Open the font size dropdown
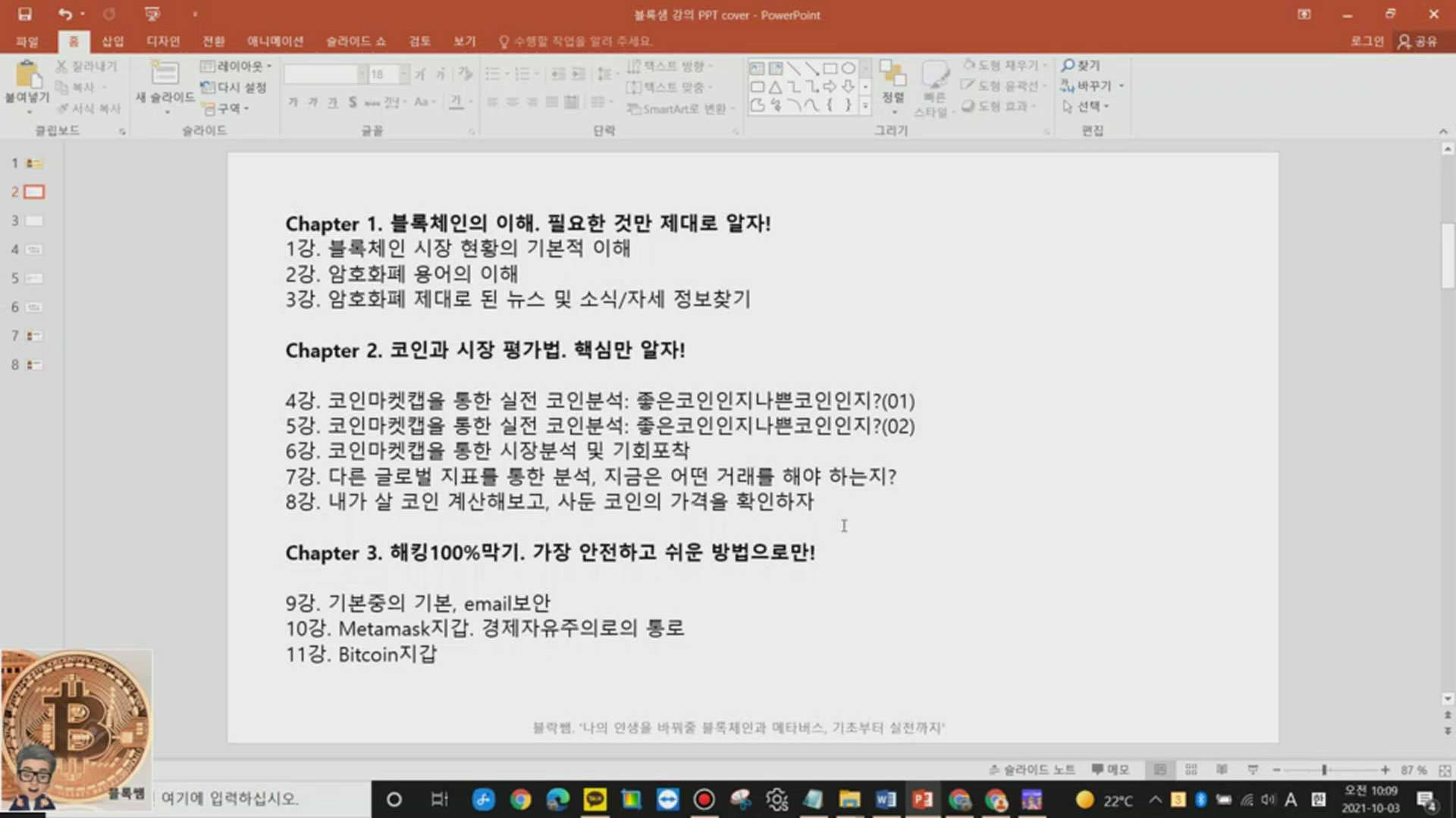Image resolution: width=1456 pixels, height=818 pixels. pos(403,74)
